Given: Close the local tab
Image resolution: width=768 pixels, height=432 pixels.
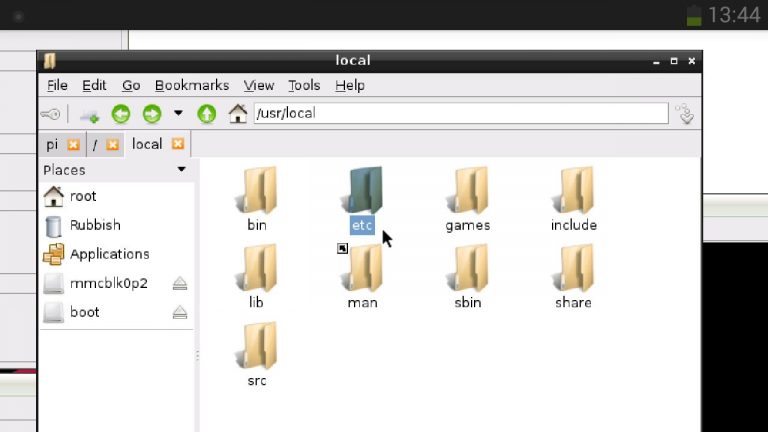Looking at the screenshot, I should pyautogui.click(x=178, y=144).
